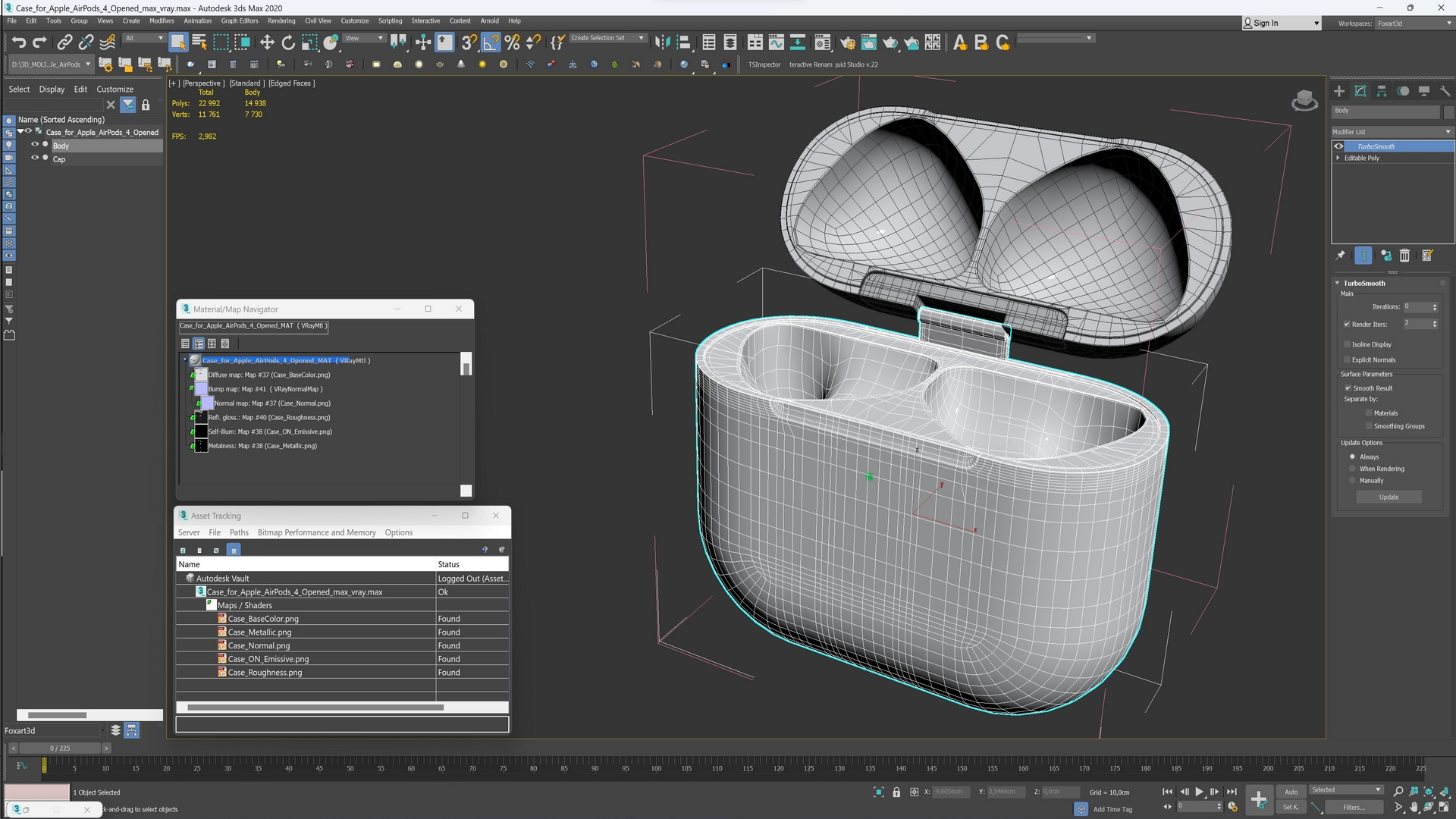
Task: Enable separate by Materials checkbox
Action: click(x=1369, y=413)
